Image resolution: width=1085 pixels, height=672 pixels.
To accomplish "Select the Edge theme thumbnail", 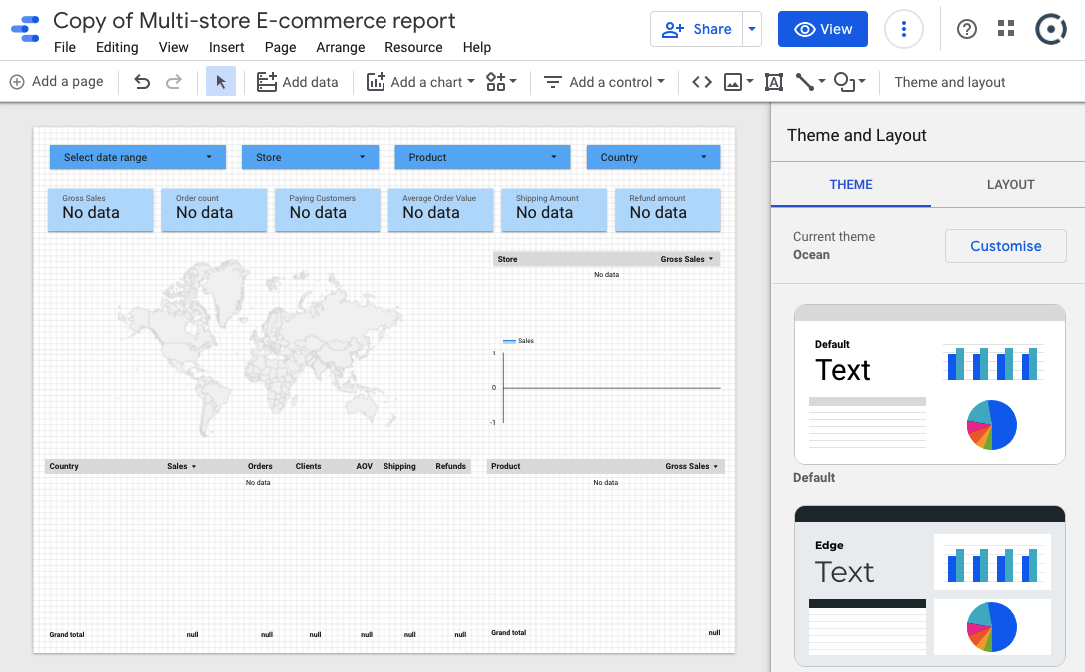I will pyautogui.click(x=929, y=585).
